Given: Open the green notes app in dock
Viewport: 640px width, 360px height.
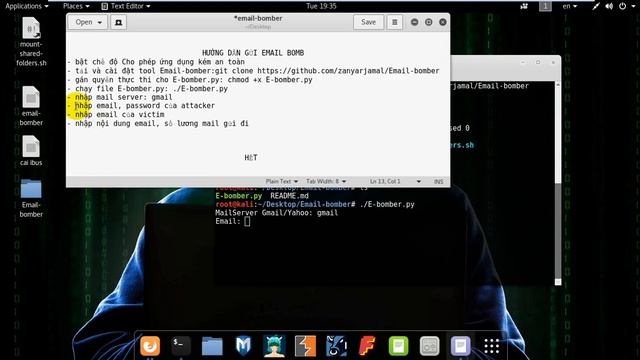Looking at the screenshot, I should [398, 346].
